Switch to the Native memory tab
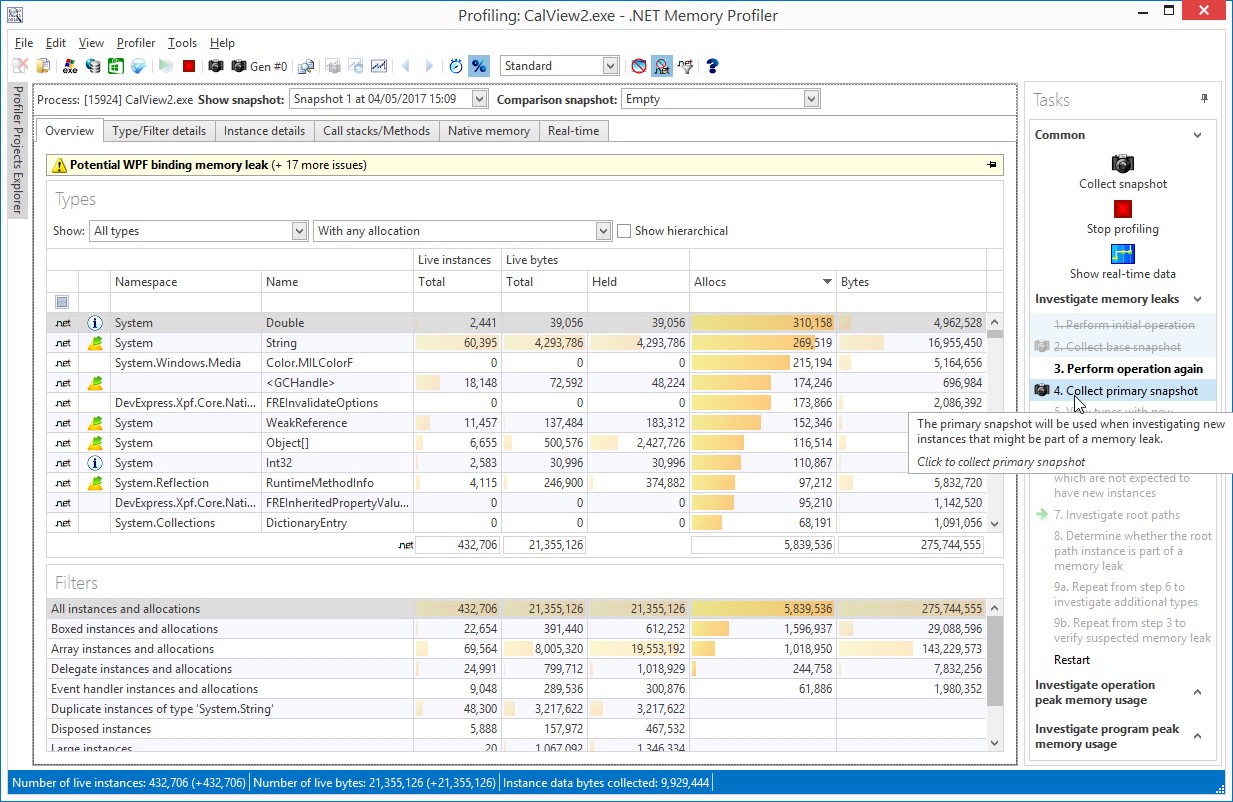1233x802 pixels. coord(488,131)
